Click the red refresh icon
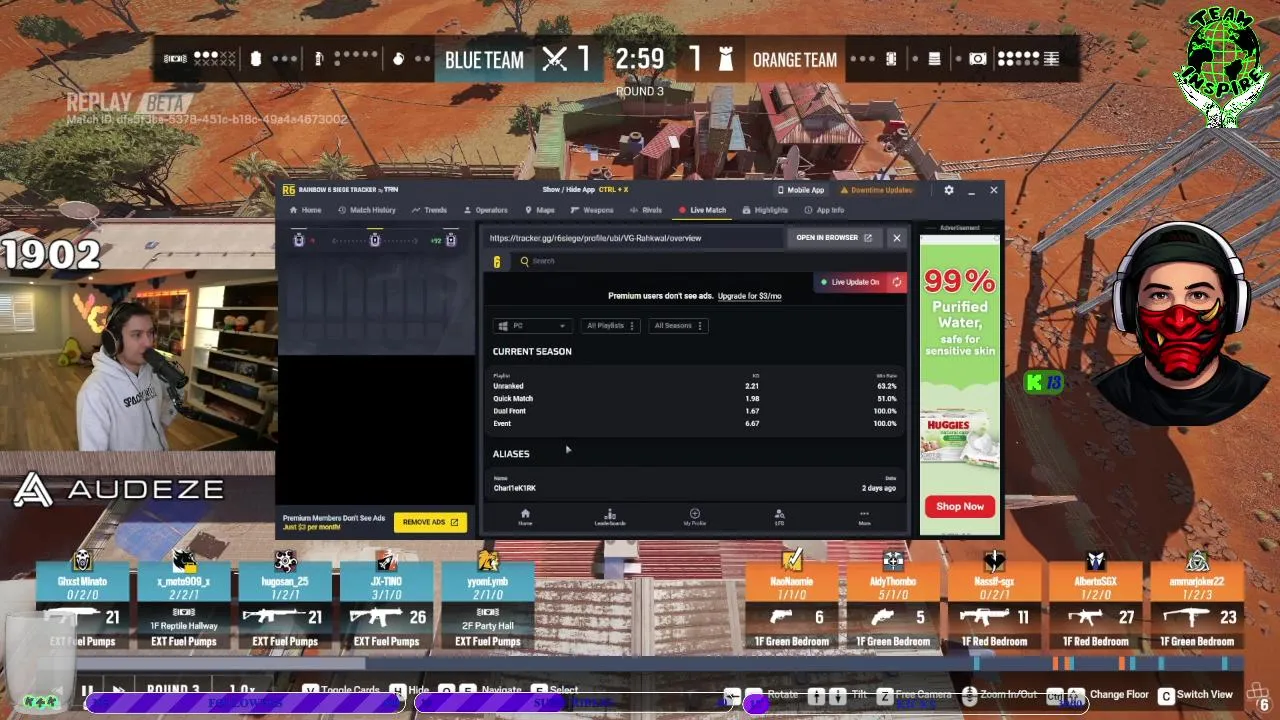Image resolution: width=1280 pixels, height=720 pixels. click(x=897, y=282)
